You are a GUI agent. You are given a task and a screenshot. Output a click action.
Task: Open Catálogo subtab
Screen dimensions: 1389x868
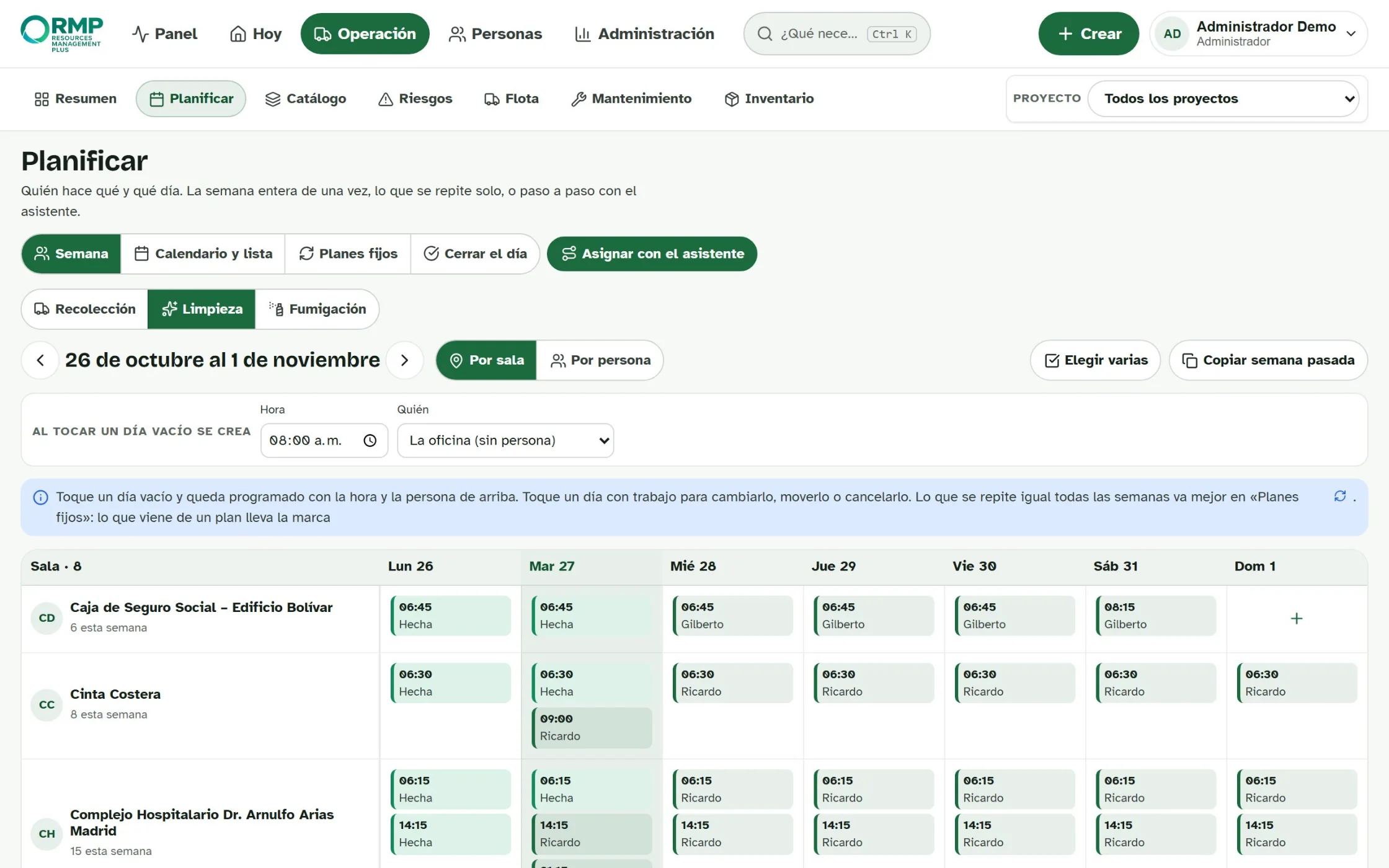(x=306, y=99)
